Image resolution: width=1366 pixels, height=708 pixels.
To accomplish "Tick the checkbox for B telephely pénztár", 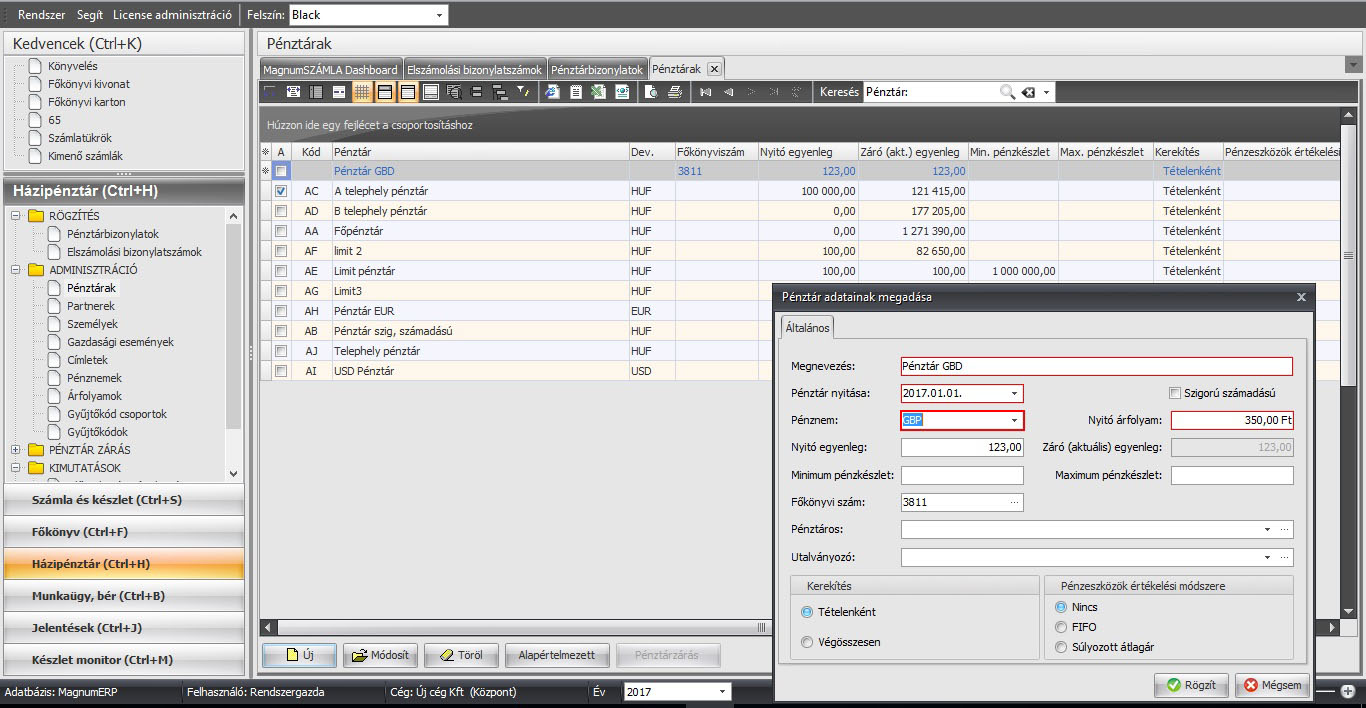I will click(281, 211).
